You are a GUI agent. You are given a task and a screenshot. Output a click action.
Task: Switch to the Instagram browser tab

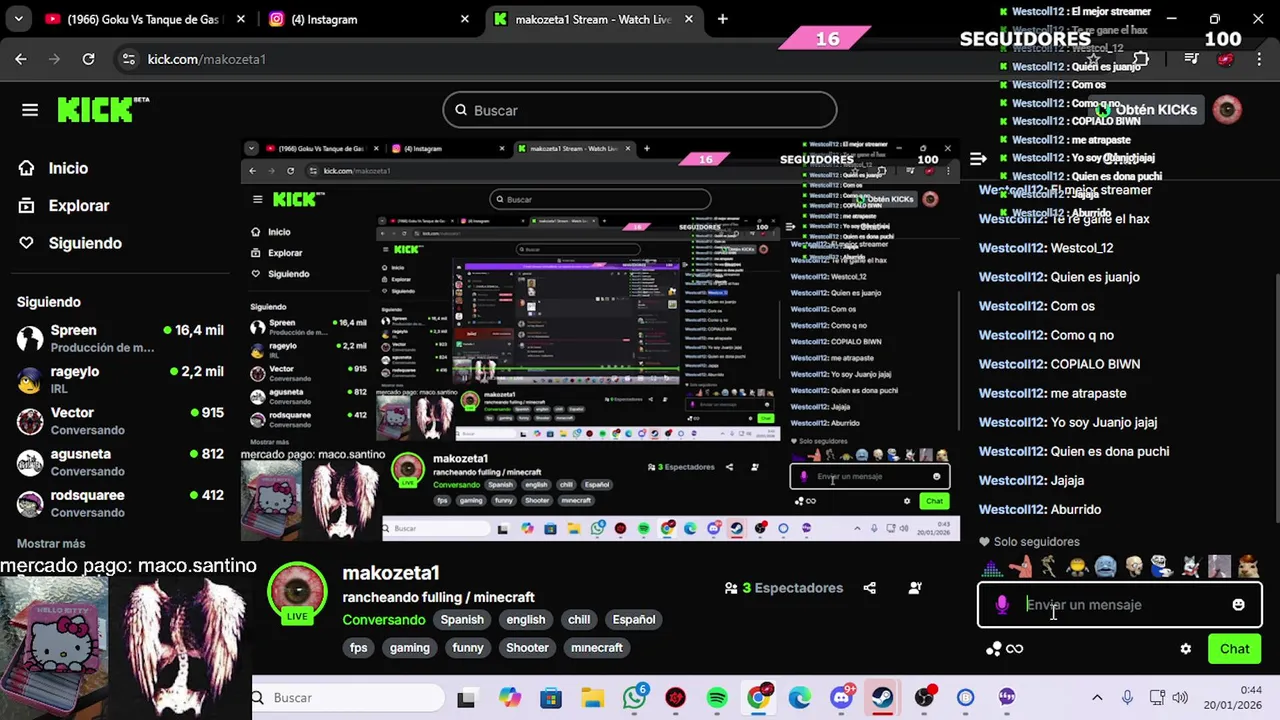pyautogui.click(x=370, y=19)
